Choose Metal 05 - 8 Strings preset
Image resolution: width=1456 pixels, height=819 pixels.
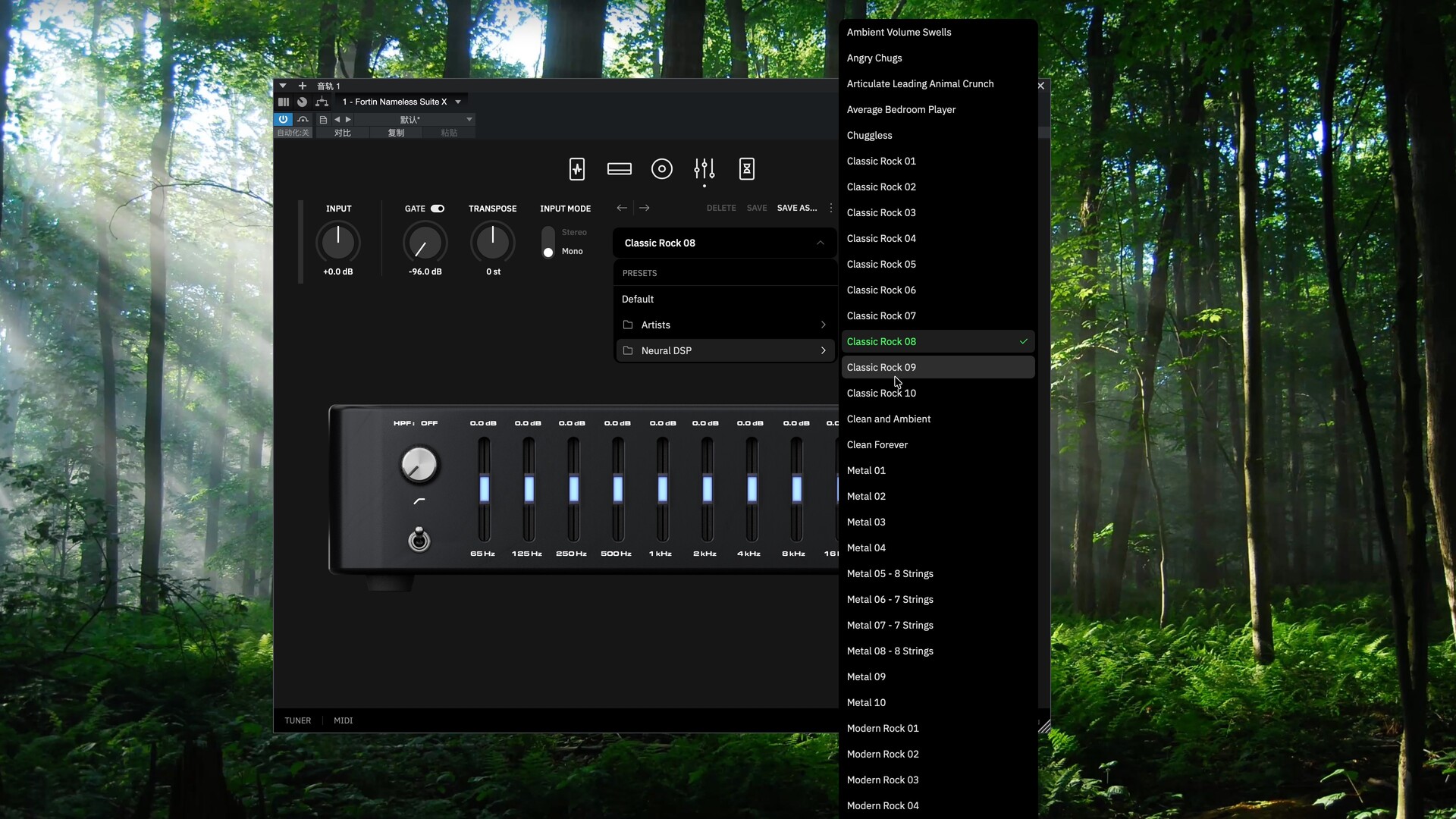890,573
